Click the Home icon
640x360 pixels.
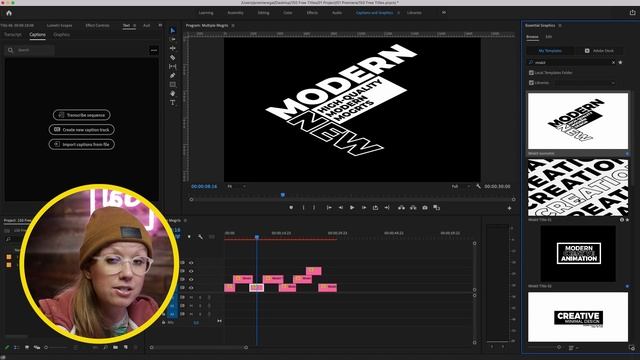click(9, 13)
